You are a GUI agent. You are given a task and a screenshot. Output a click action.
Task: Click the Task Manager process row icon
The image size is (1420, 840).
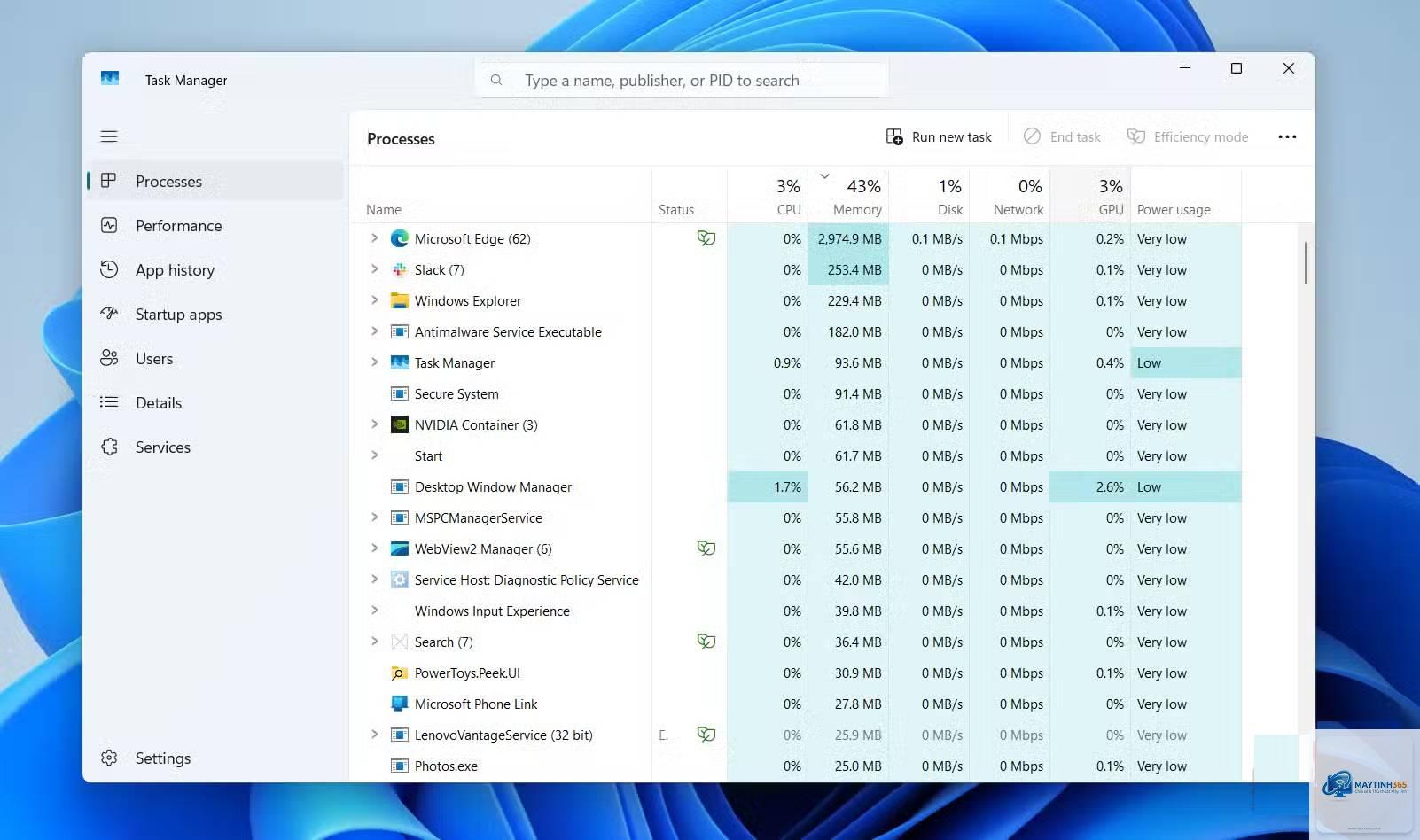click(x=400, y=362)
